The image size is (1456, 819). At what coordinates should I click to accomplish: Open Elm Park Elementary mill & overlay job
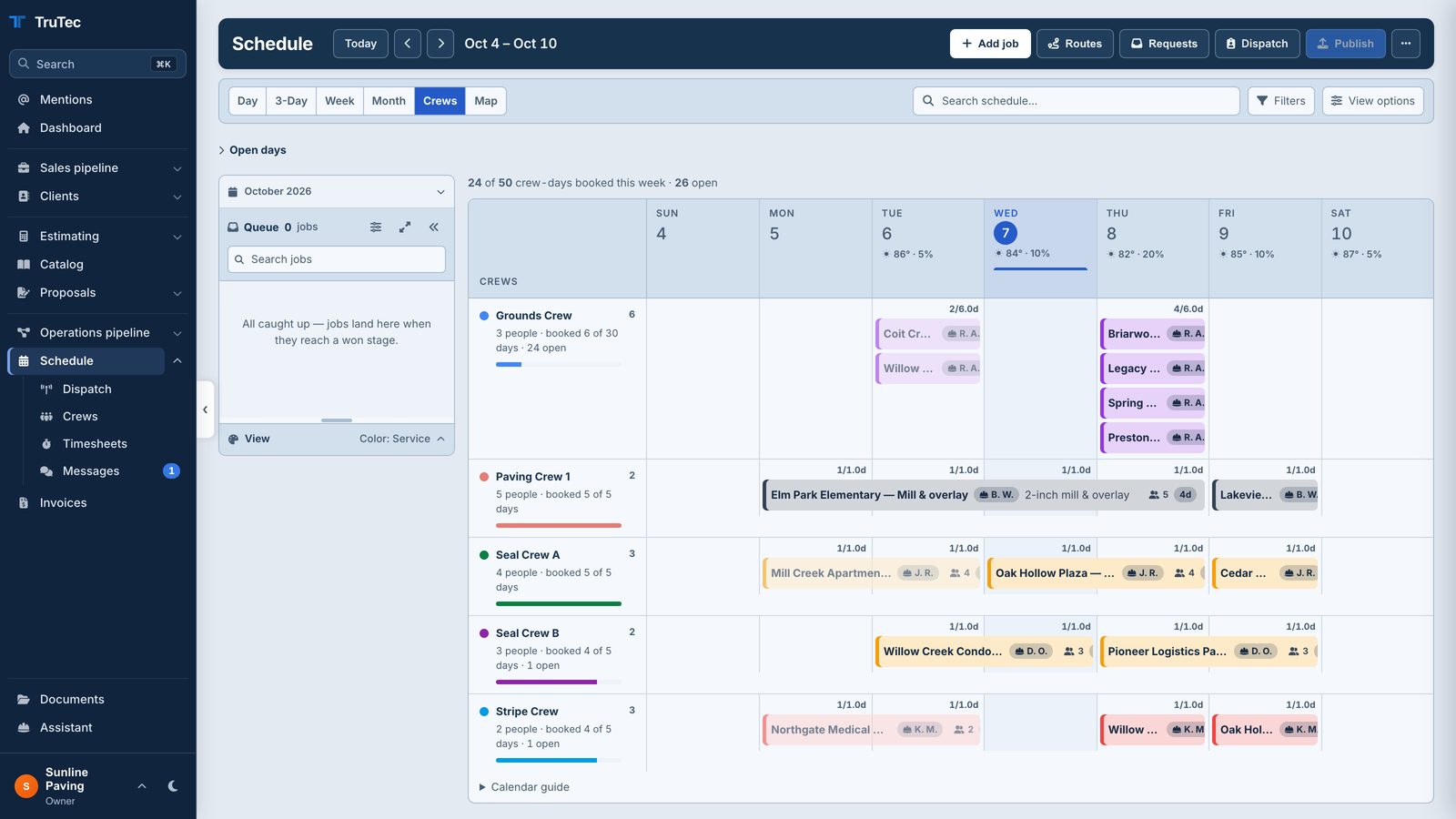[x=984, y=495]
